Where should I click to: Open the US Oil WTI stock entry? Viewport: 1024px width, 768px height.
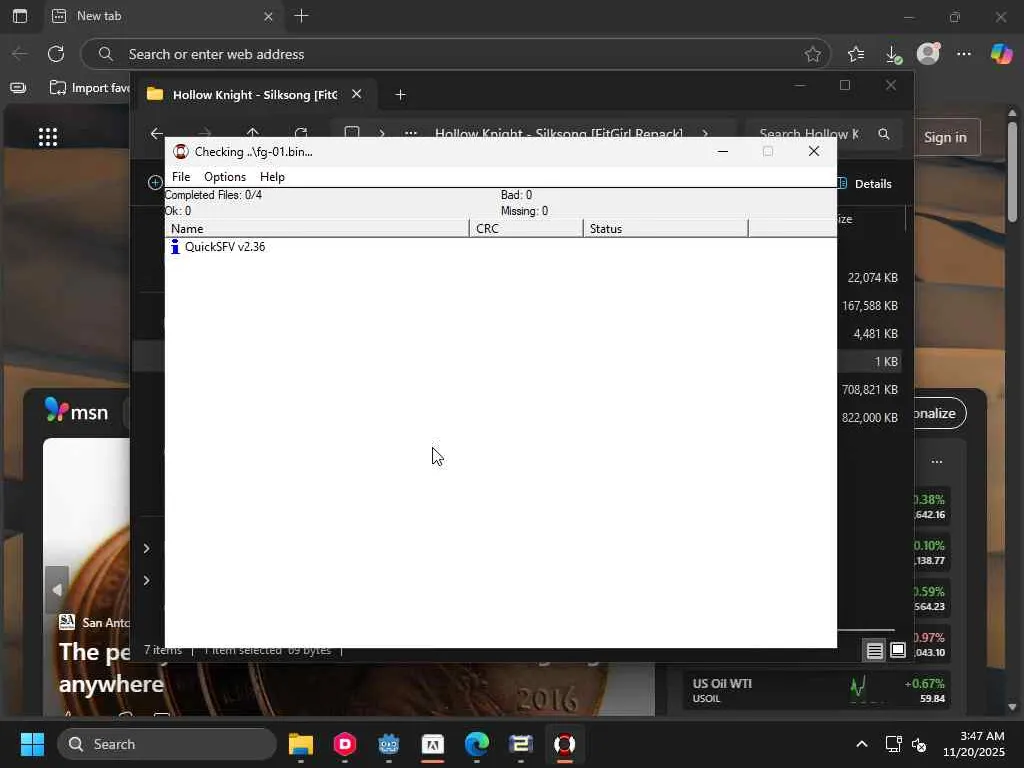pyautogui.click(x=816, y=690)
